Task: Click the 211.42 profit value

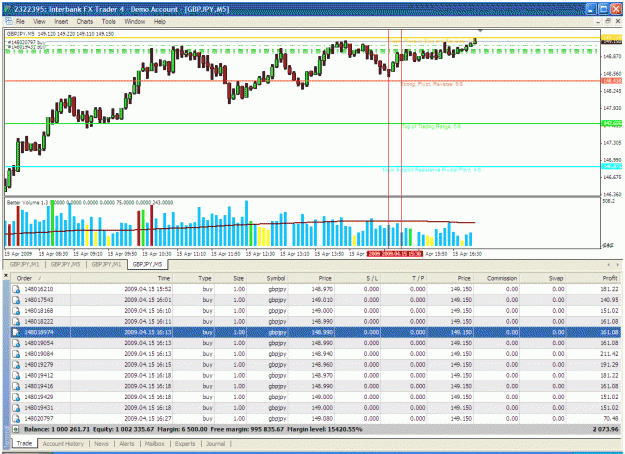Action: coord(608,354)
